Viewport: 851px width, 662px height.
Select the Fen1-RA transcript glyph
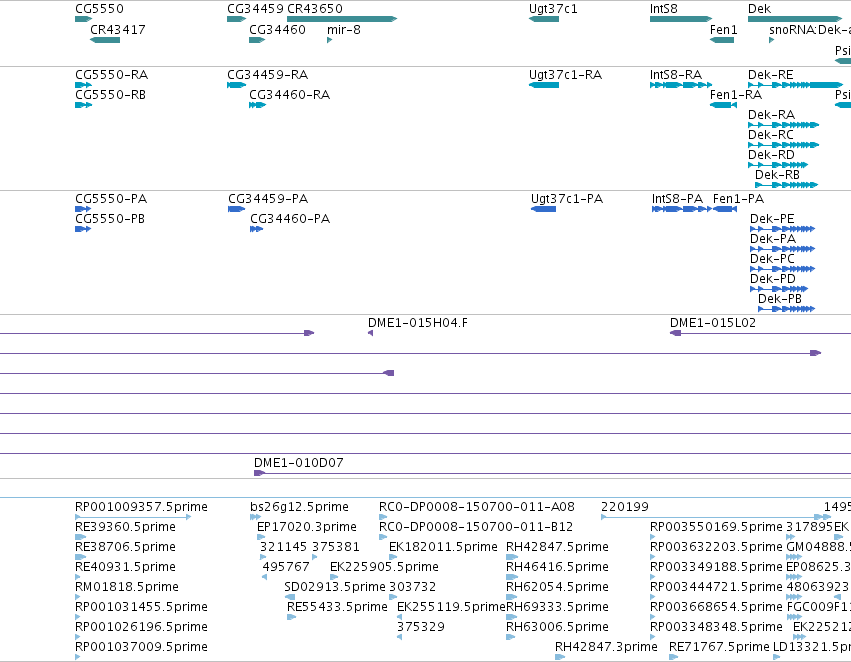point(723,105)
